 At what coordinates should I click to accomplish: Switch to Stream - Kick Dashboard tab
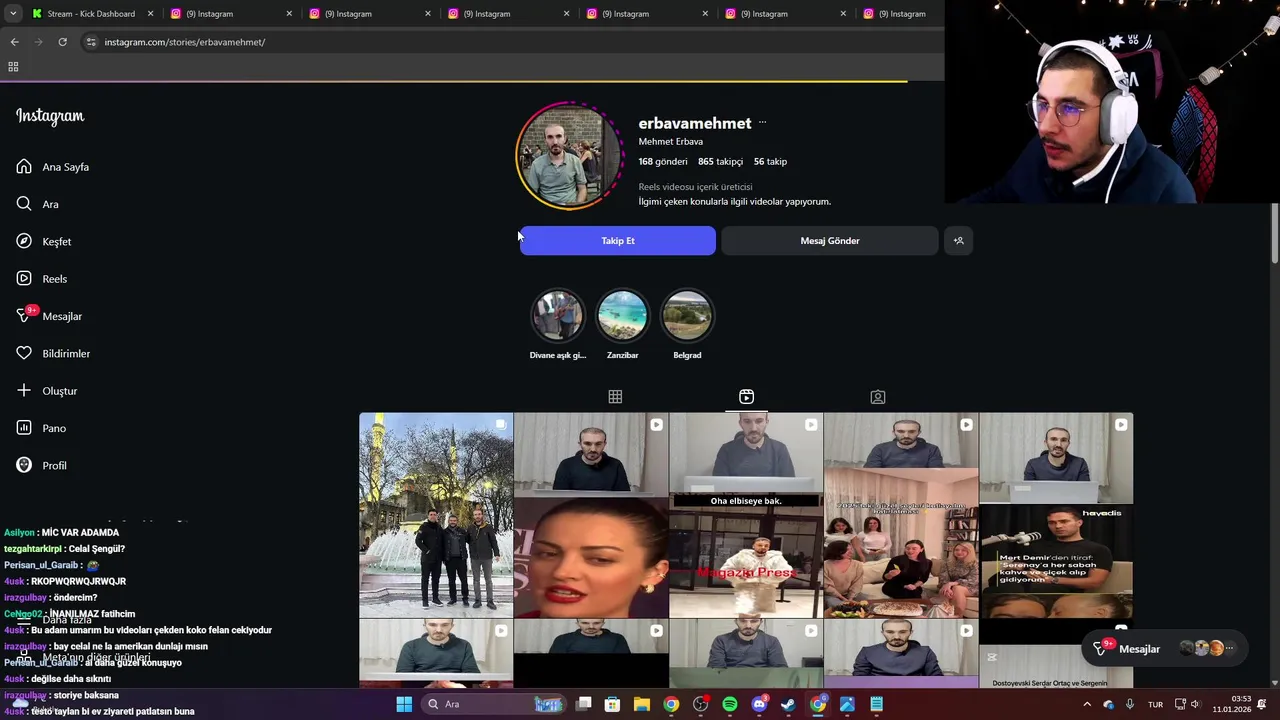tap(90, 14)
